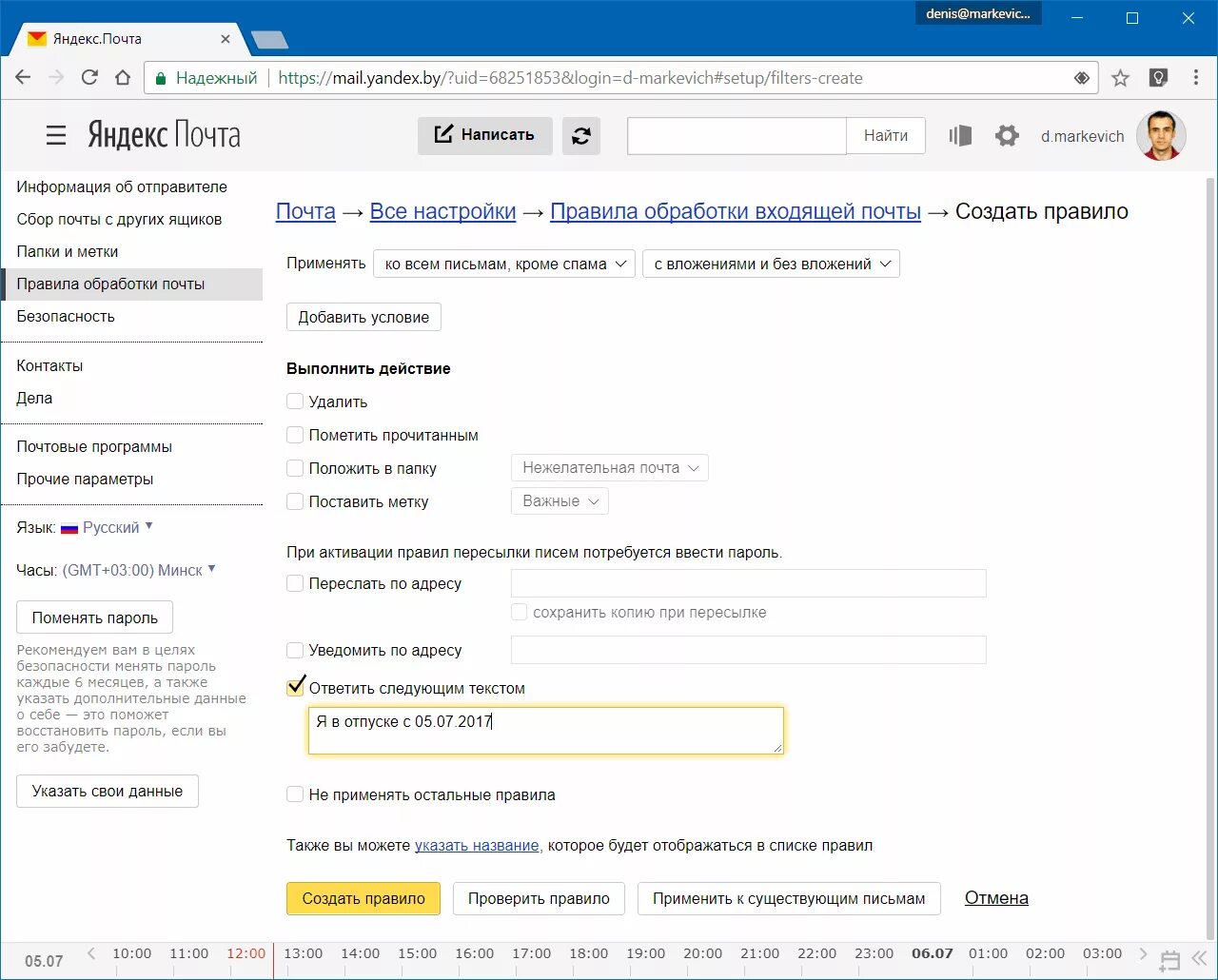1218x980 pixels.
Task: Click Применить к существующим письмам button
Action: (789, 898)
